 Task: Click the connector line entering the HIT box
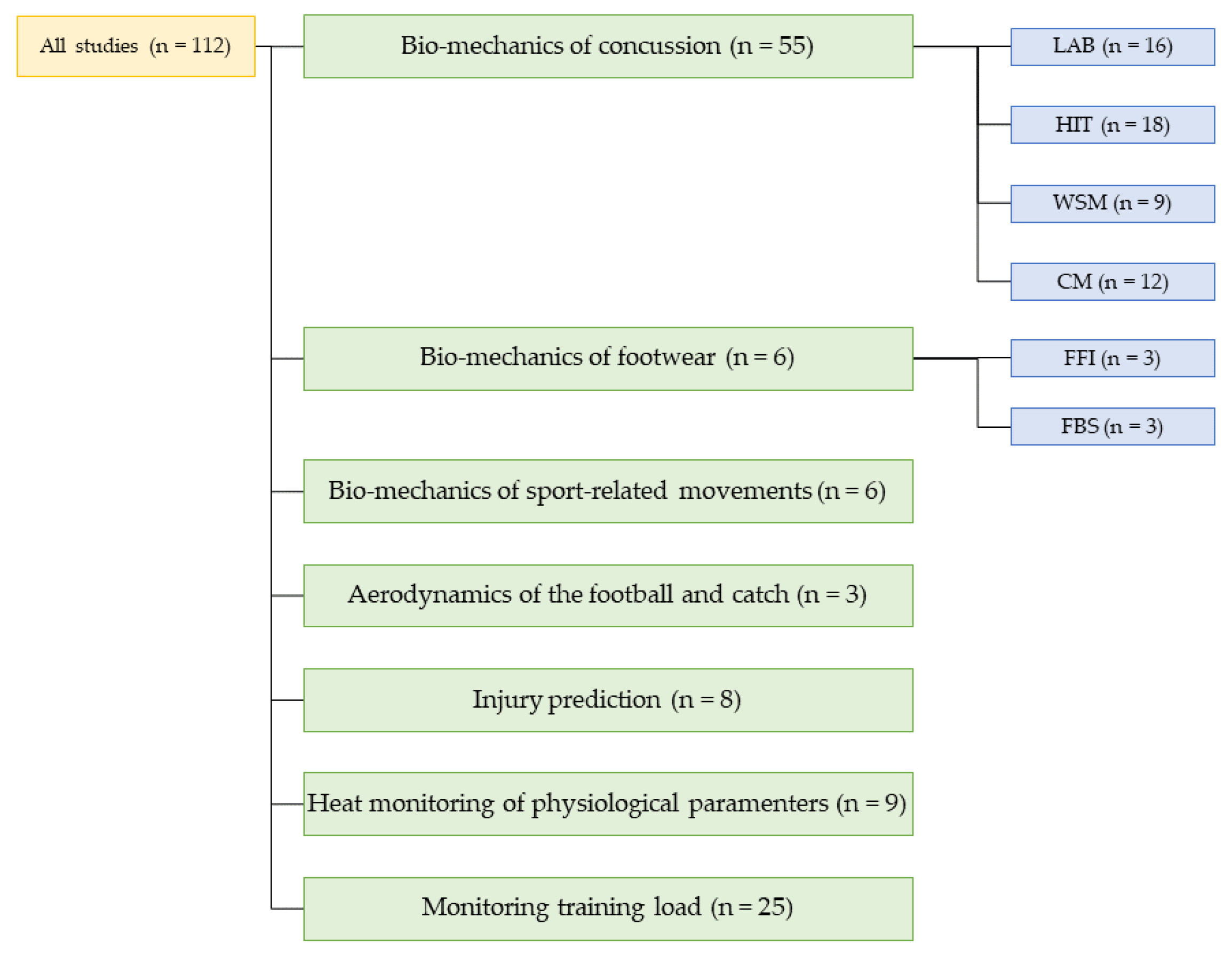(994, 124)
